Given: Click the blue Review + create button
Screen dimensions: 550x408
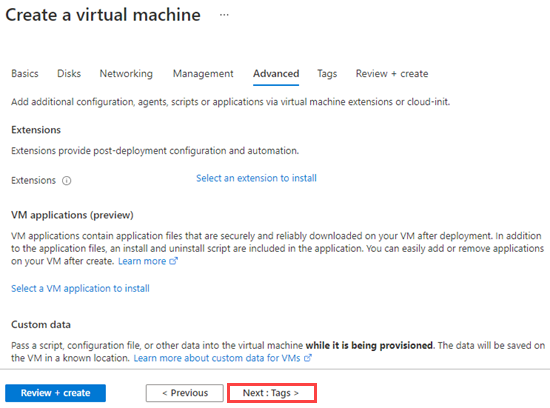Looking at the screenshot, I should tap(55, 393).
